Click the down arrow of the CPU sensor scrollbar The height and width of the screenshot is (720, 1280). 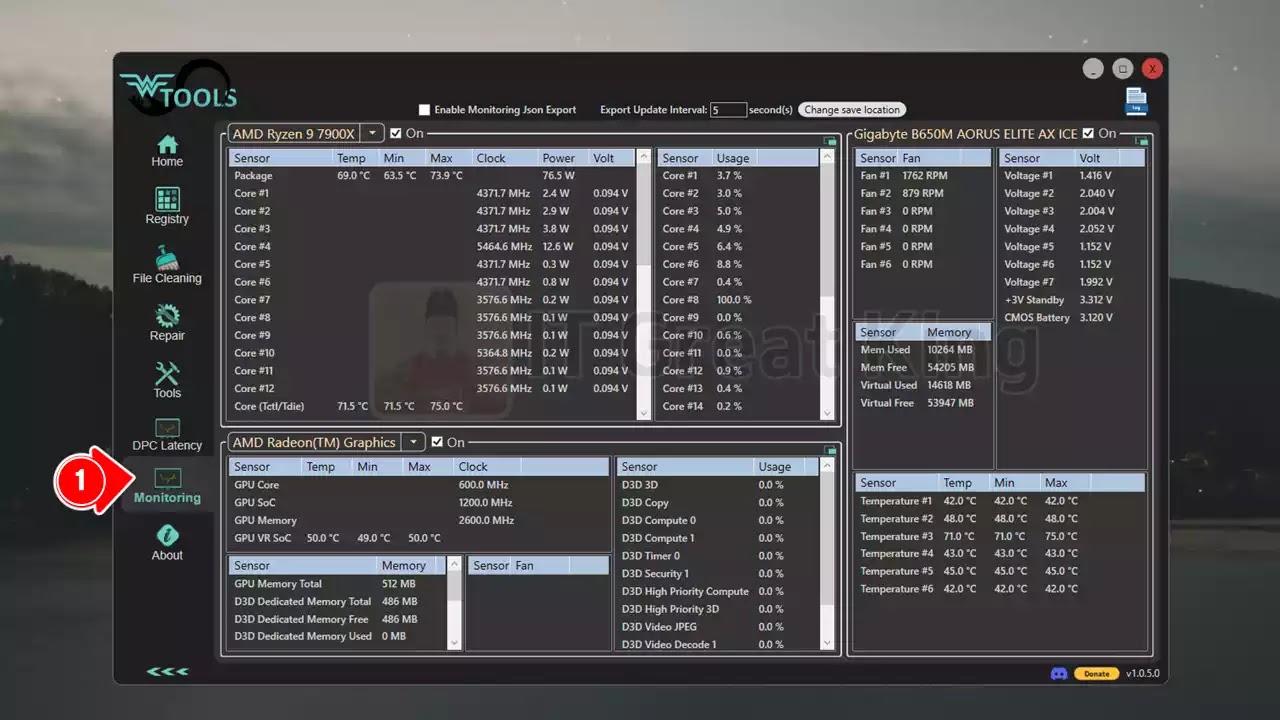coord(643,413)
